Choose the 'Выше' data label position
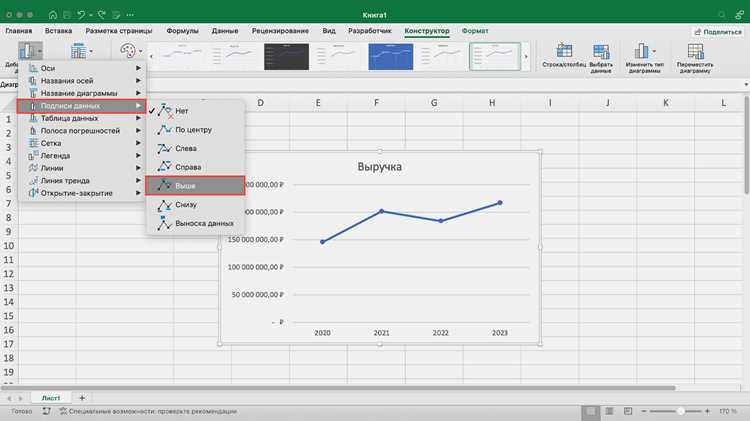Viewport: 750px width, 421px height. tap(195, 186)
